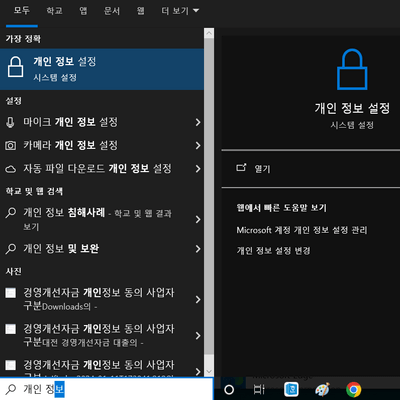Switch to the 앱 tab

(83, 11)
